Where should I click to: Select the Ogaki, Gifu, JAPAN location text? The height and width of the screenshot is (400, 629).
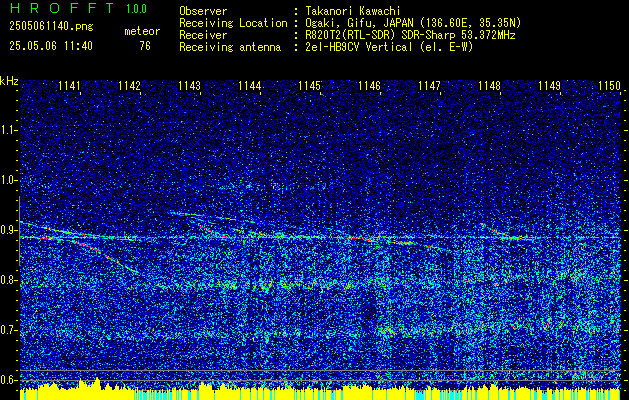pos(413,23)
